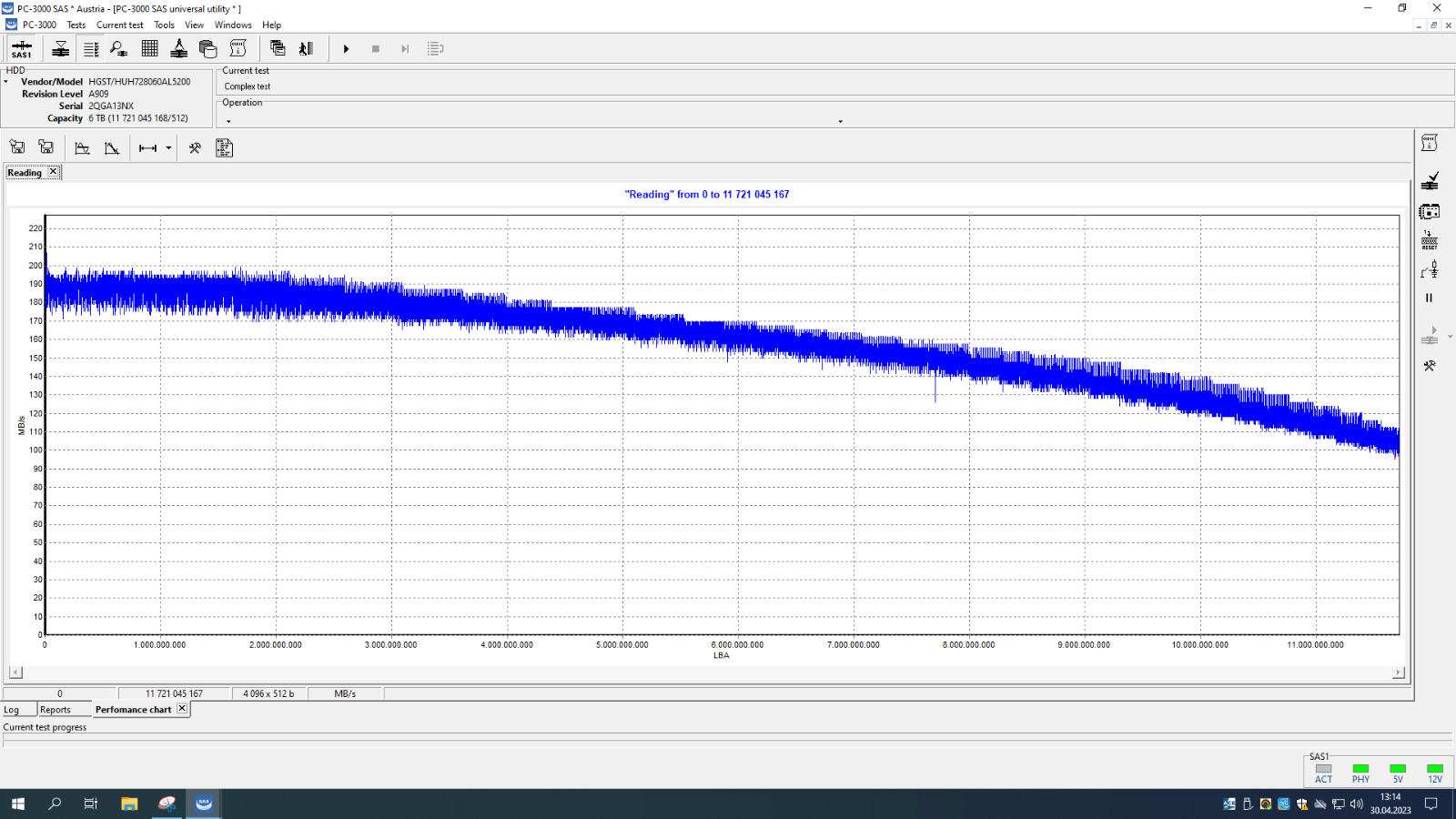Open the Help menu
1456x819 pixels.
[x=271, y=25]
